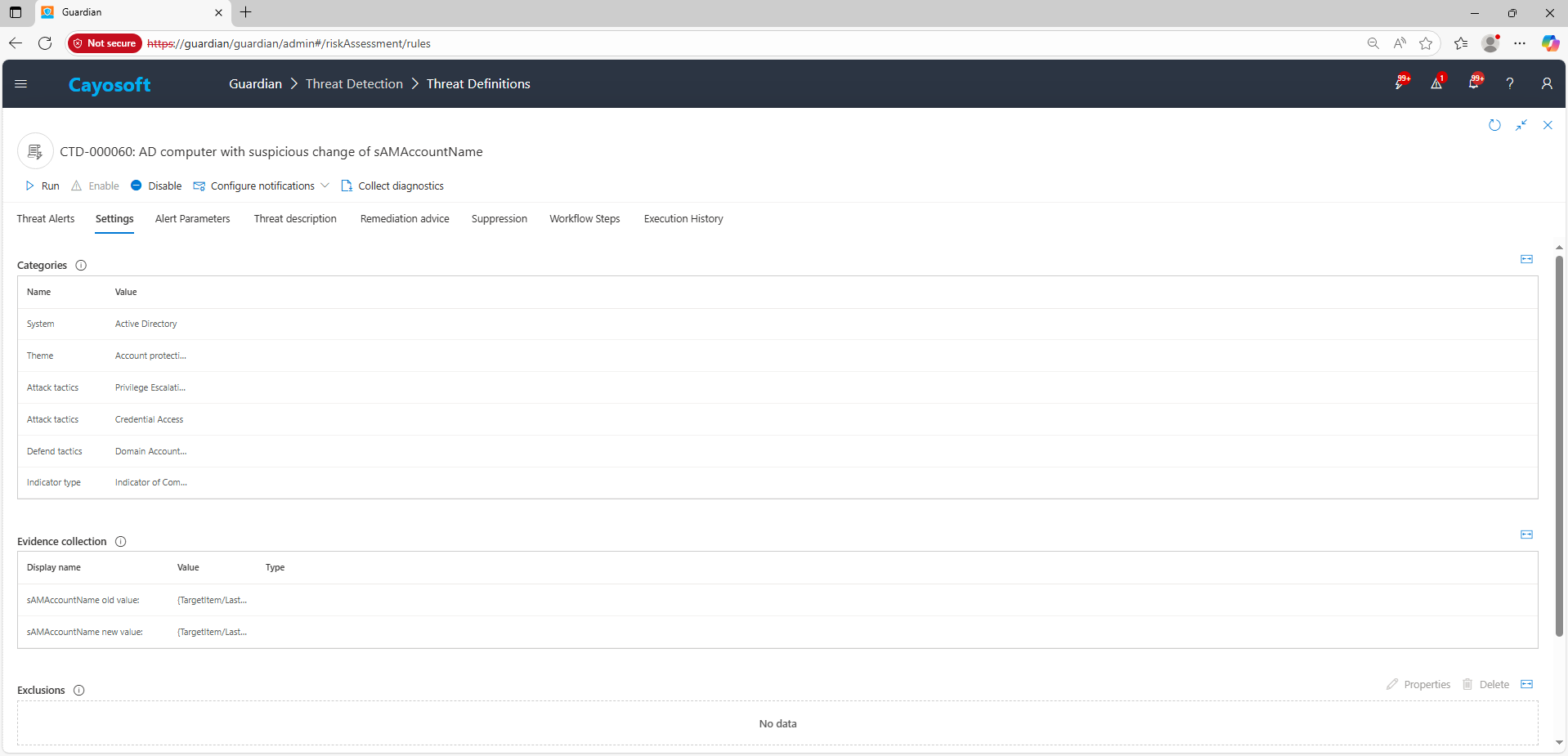Open the Remediation advice tab
Screen dimensions: 1568x756
pos(405,219)
